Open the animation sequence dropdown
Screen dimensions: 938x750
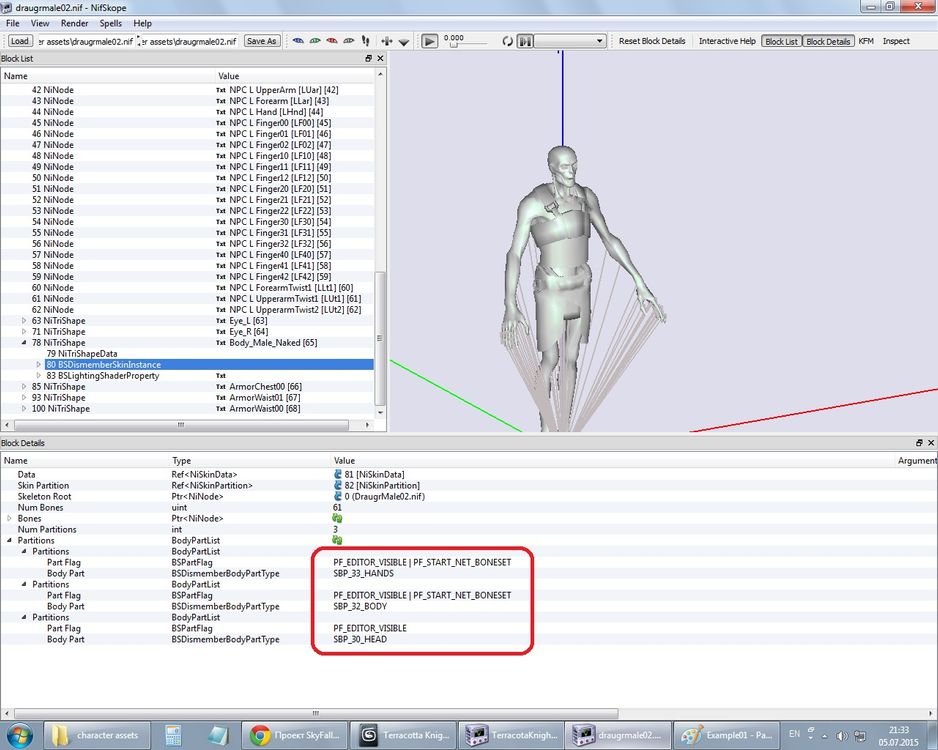(570, 41)
